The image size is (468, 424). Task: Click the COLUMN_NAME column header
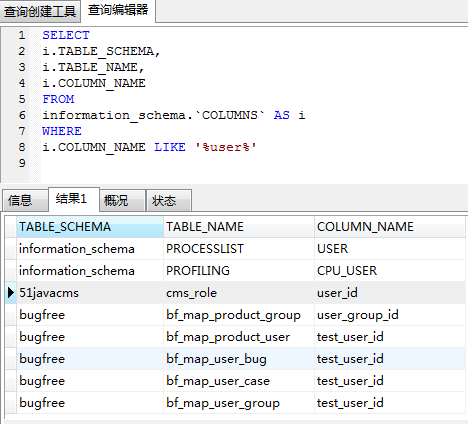click(389, 227)
